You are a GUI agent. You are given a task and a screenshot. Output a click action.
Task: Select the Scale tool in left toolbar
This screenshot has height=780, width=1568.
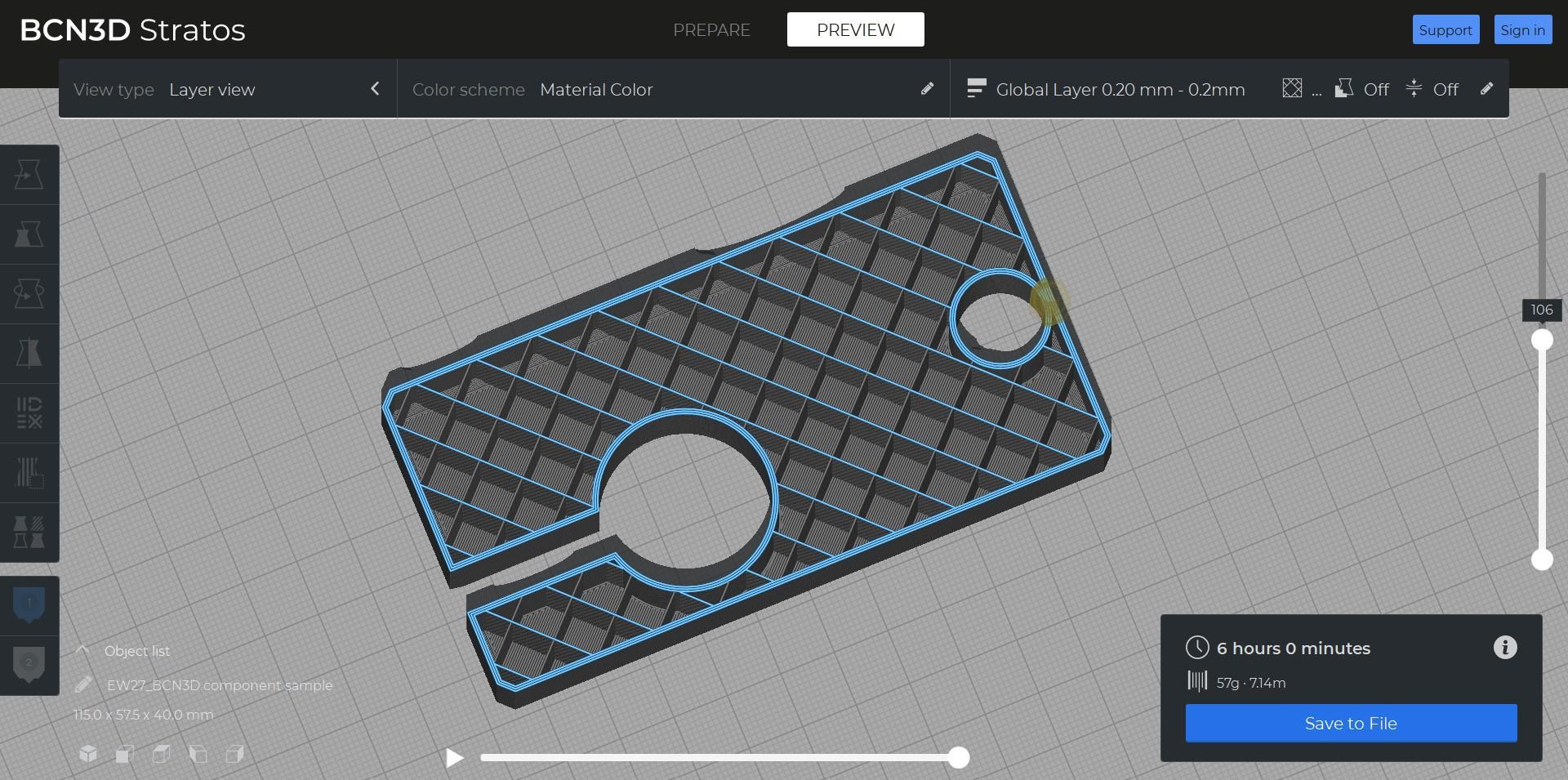click(x=29, y=234)
